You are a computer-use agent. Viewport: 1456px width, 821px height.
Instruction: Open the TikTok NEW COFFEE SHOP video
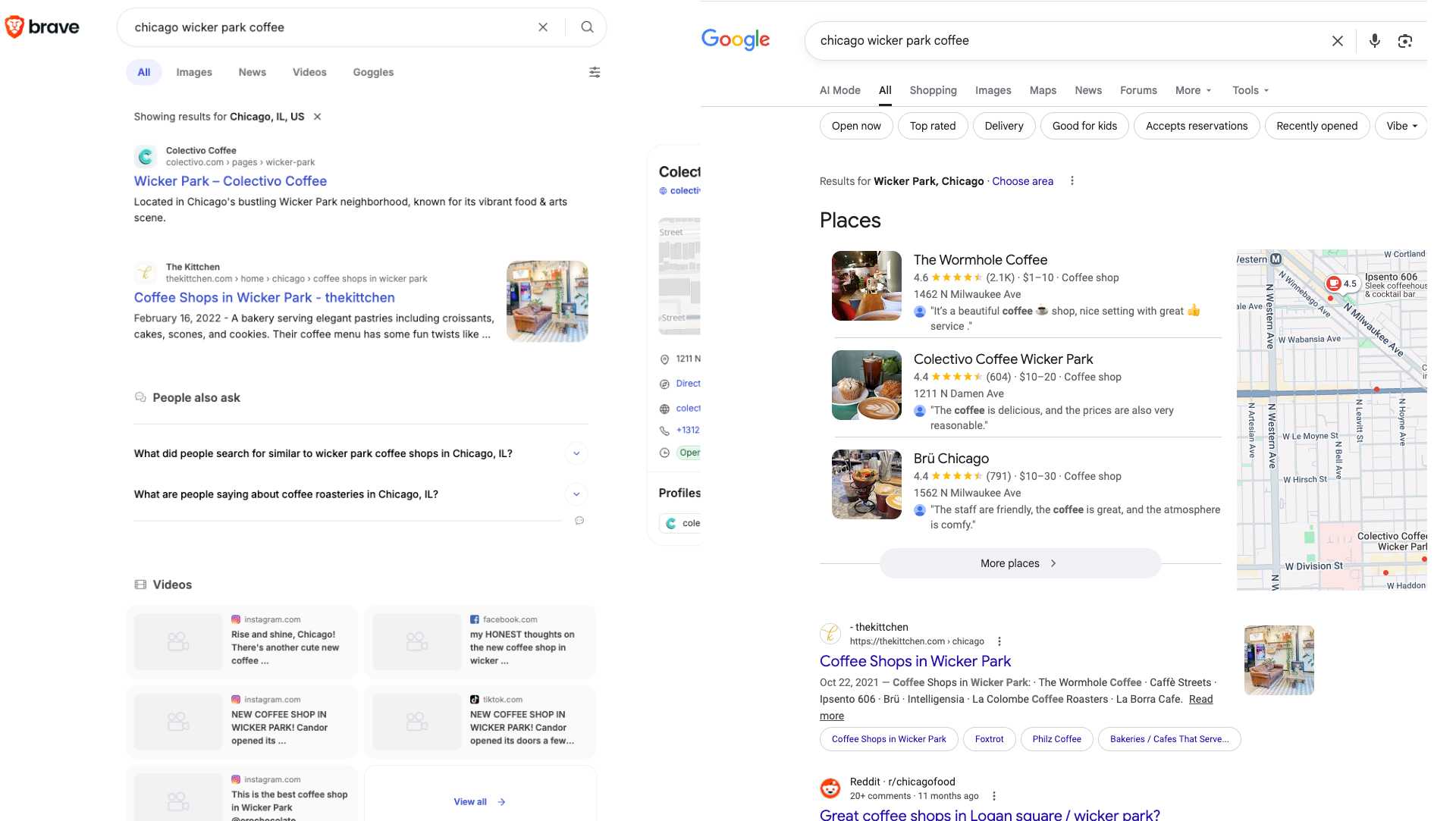[x=480, y=722]
